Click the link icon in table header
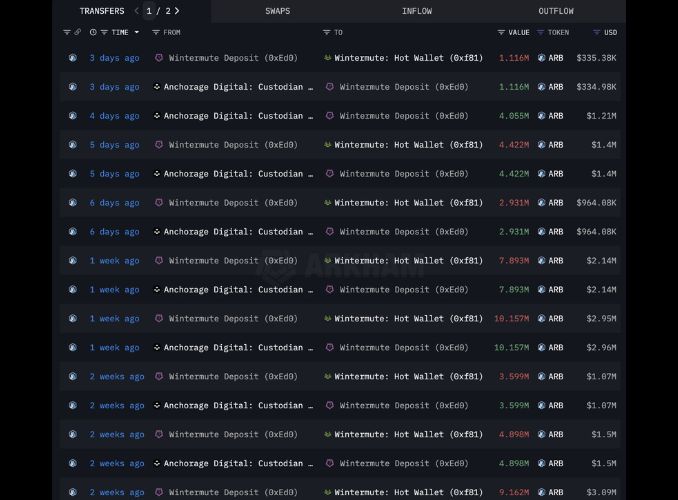 78,32
